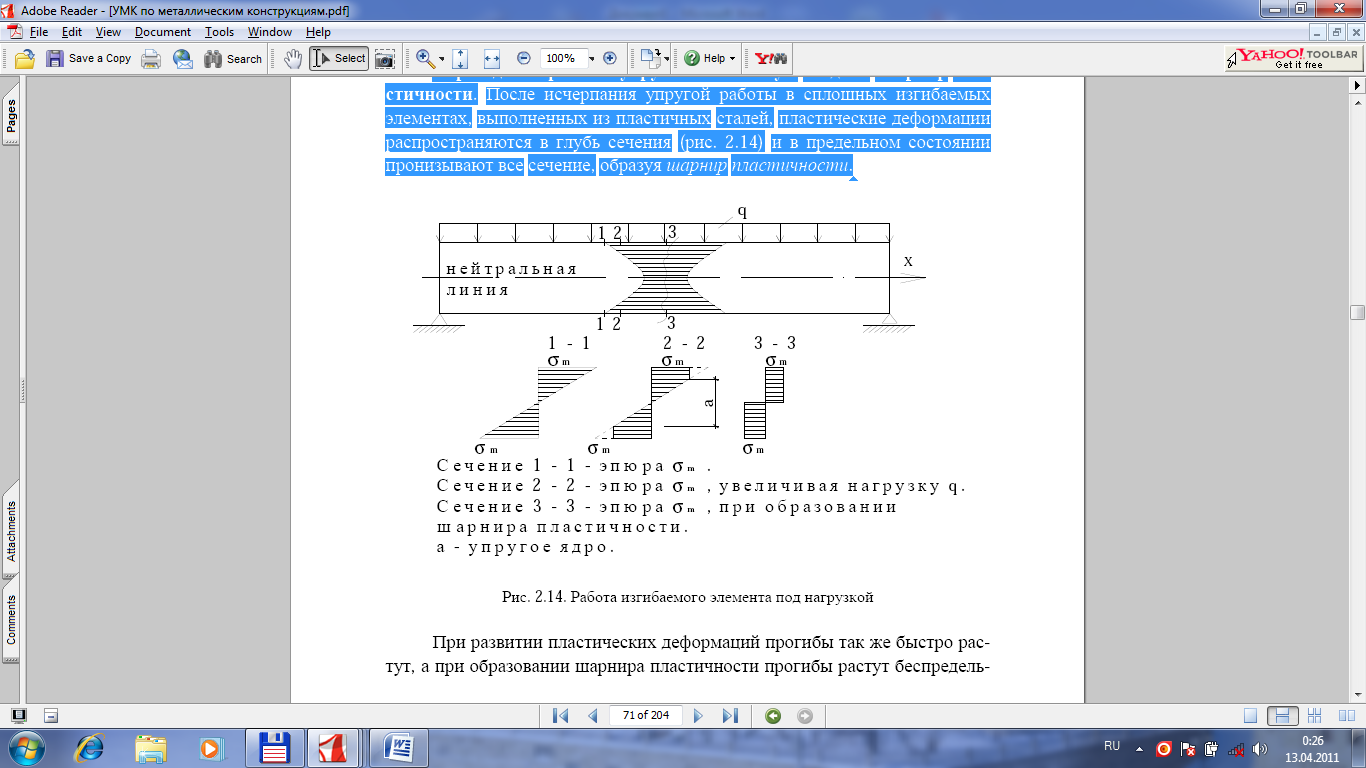This screenshot has height=768, width=1366.
Task: Click the floppy disk app in taskbar
Action: (x=273, y=748)
